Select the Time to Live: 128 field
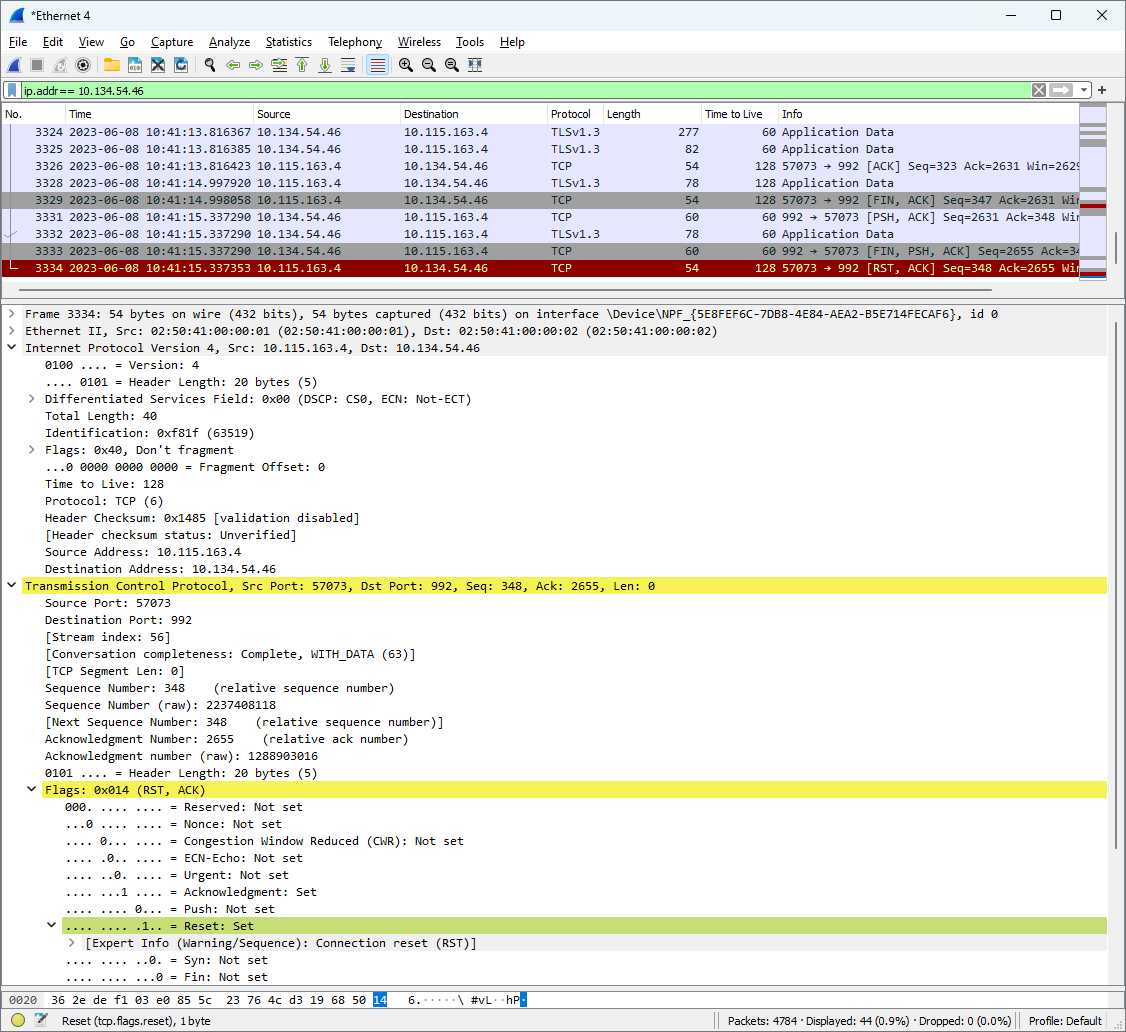Image resolution: width=1126 pixels, height=1032 pixels. [104, 483]
